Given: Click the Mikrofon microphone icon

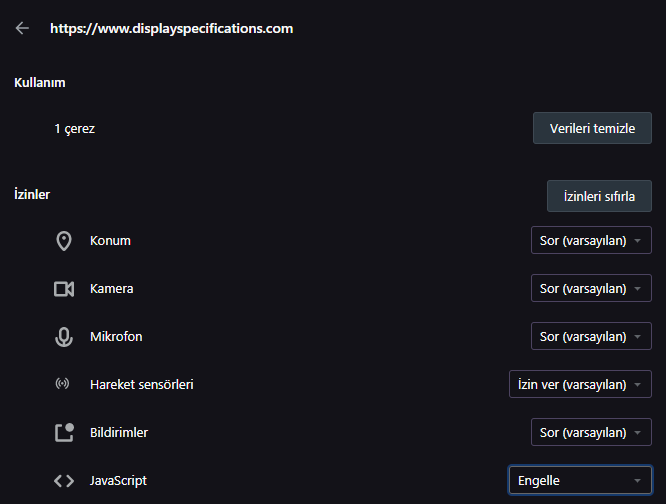Looking at the screenshot, I should (x=64, y=337).
